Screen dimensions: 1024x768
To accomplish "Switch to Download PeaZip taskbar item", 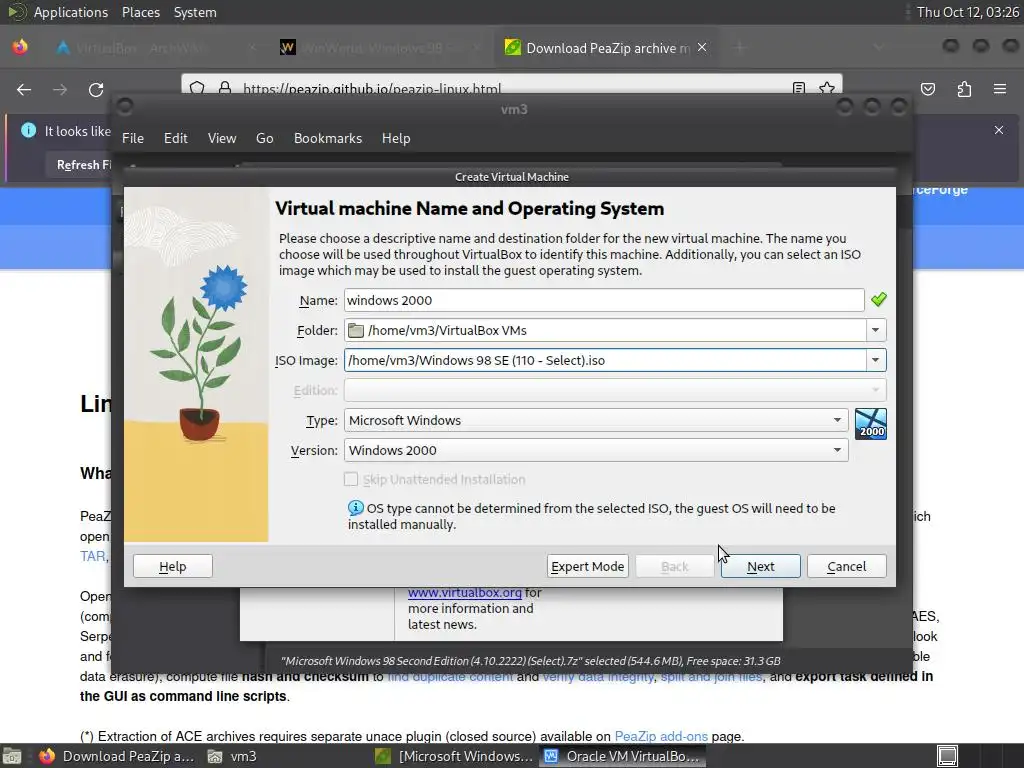I will pos(117,756).
